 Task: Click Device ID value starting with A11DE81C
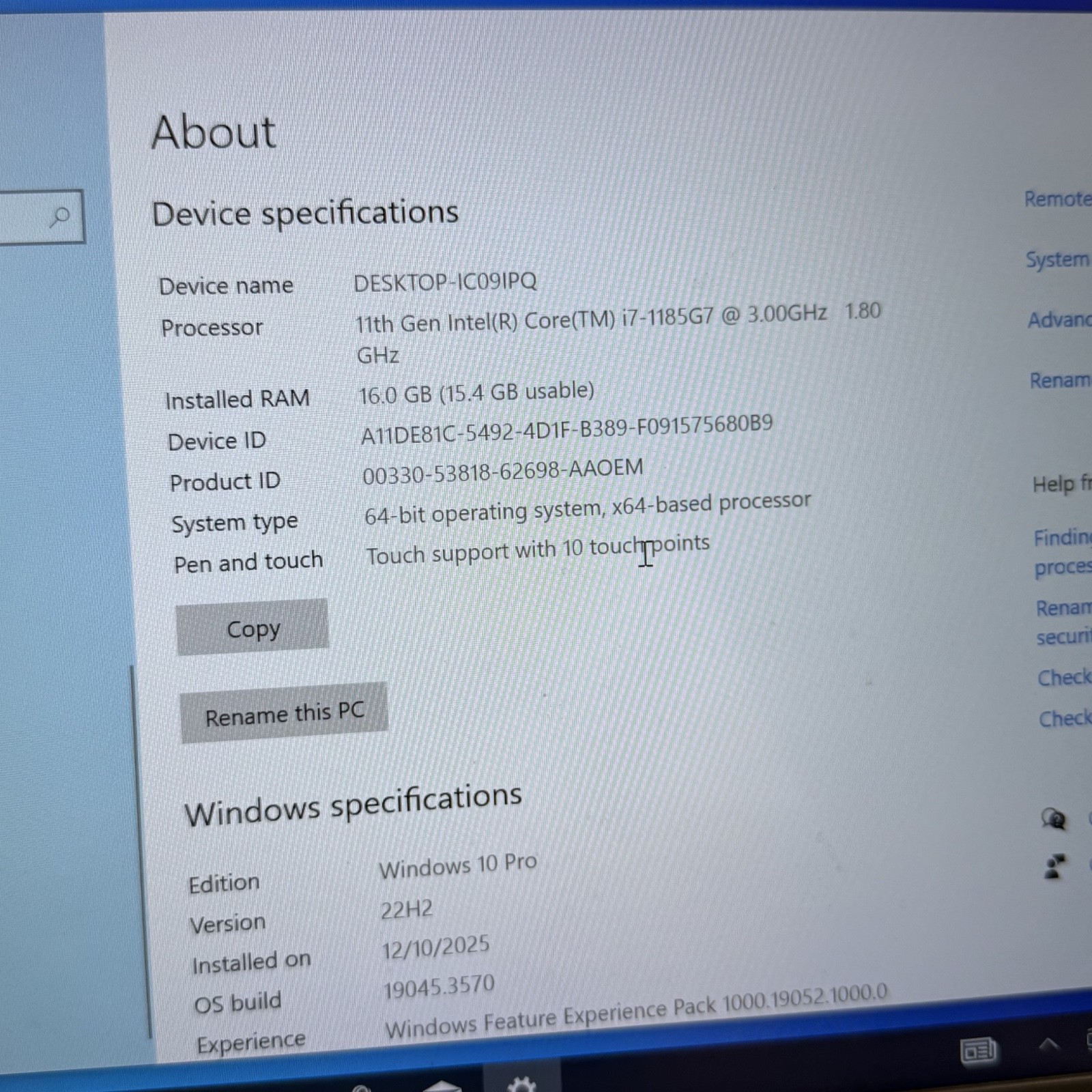coord(566,429)
